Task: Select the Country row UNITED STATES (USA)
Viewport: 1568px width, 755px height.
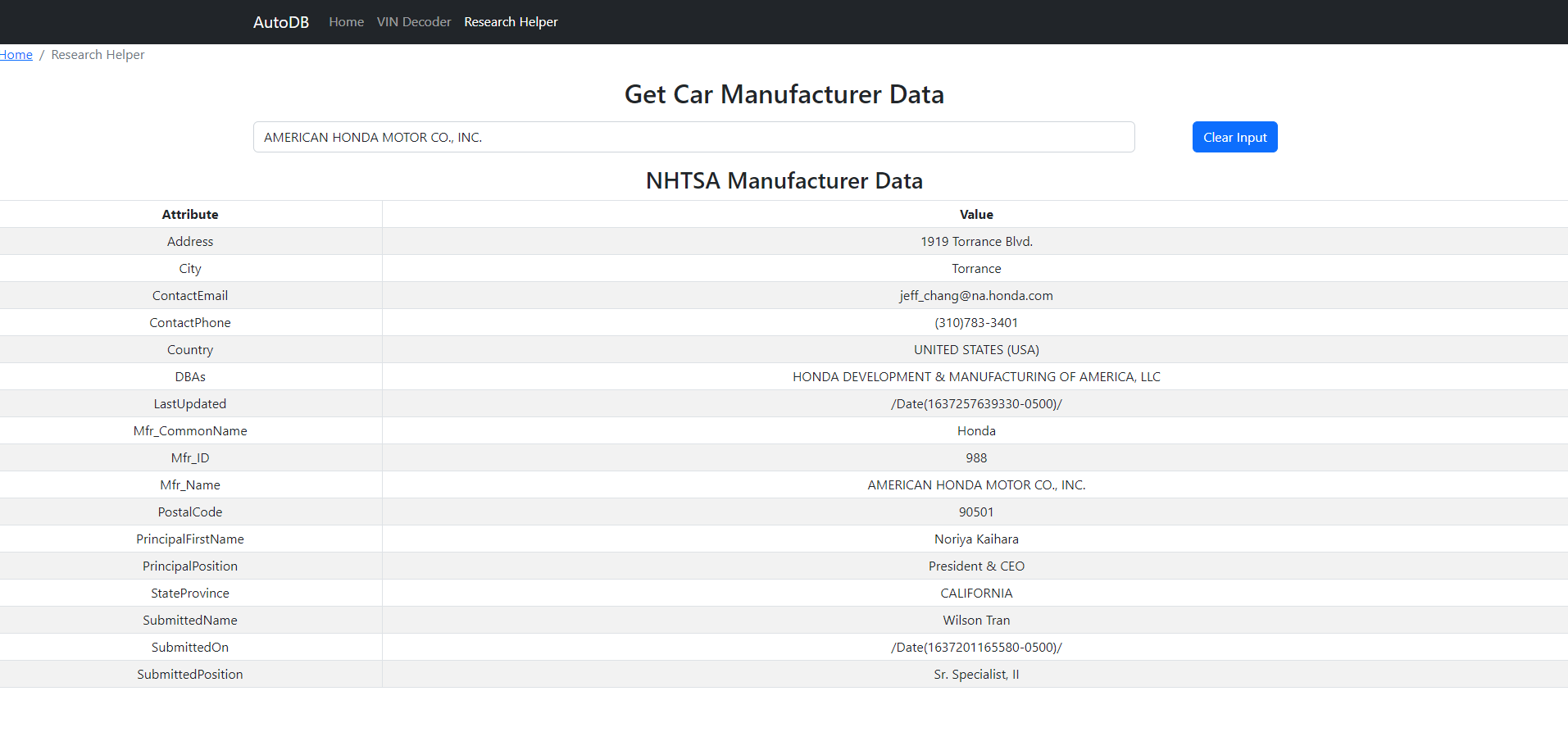Action: pyautogui.click(x=975, y=349)
